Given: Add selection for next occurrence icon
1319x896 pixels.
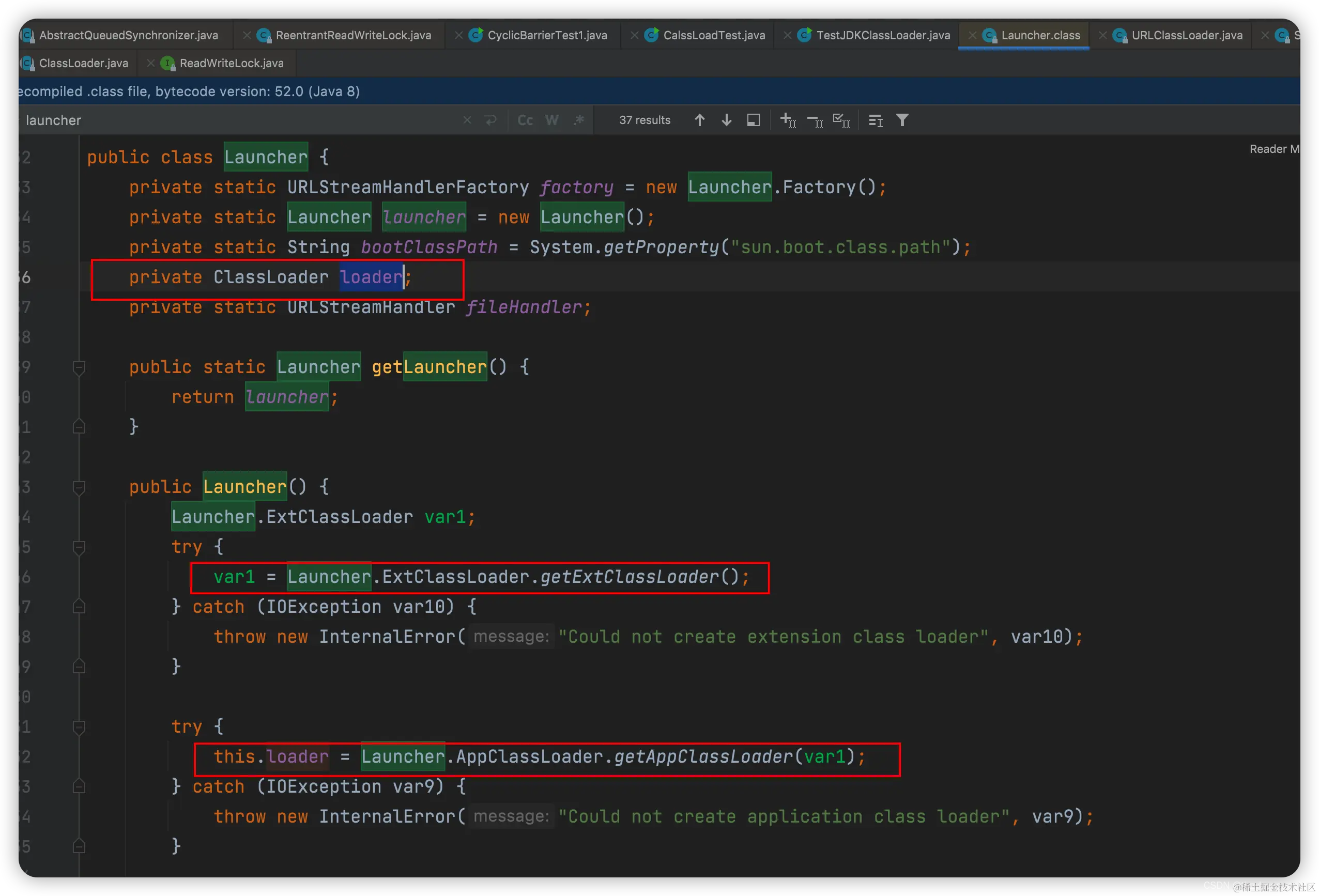Looking at the screenshot, I should point(788,120).
